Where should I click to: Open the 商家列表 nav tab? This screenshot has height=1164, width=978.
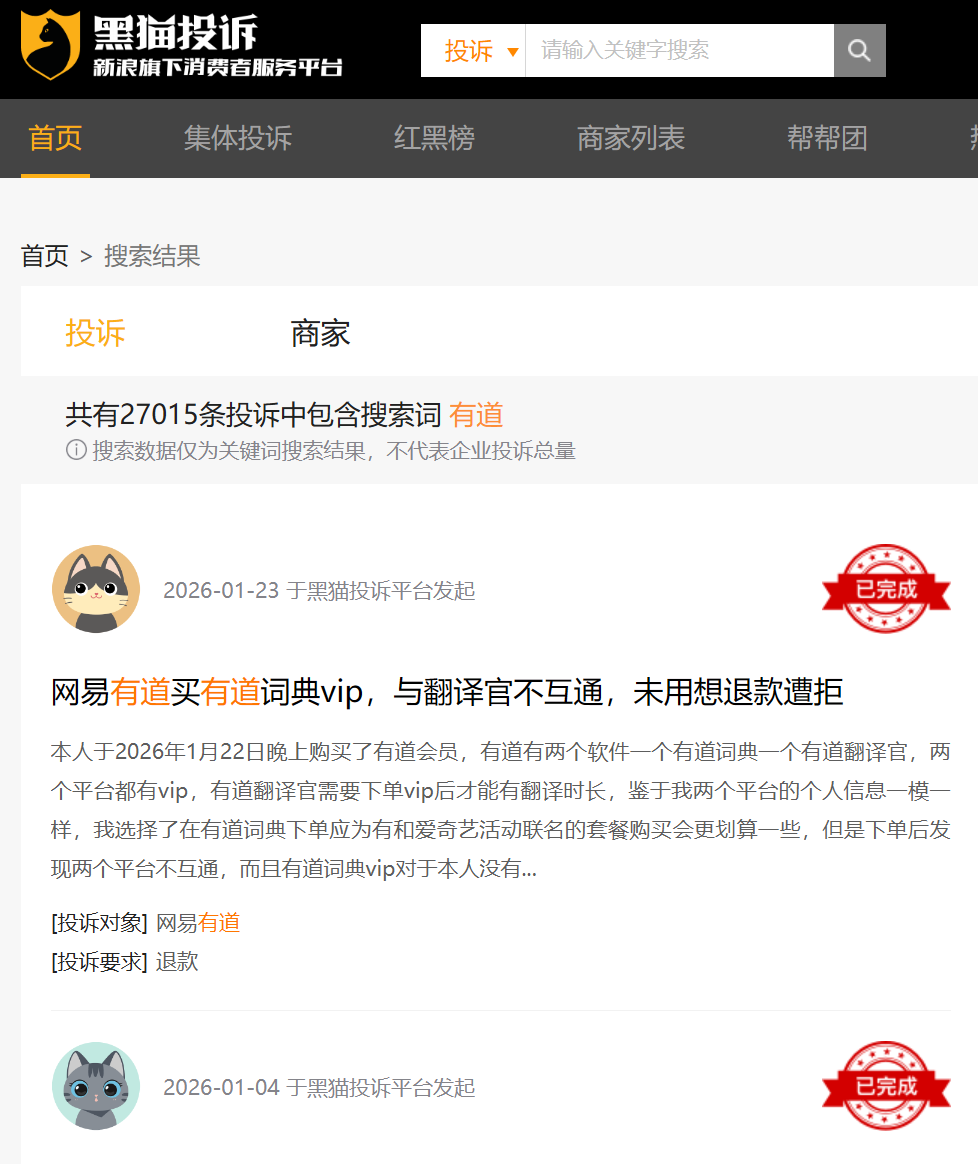tap(630, 138)
